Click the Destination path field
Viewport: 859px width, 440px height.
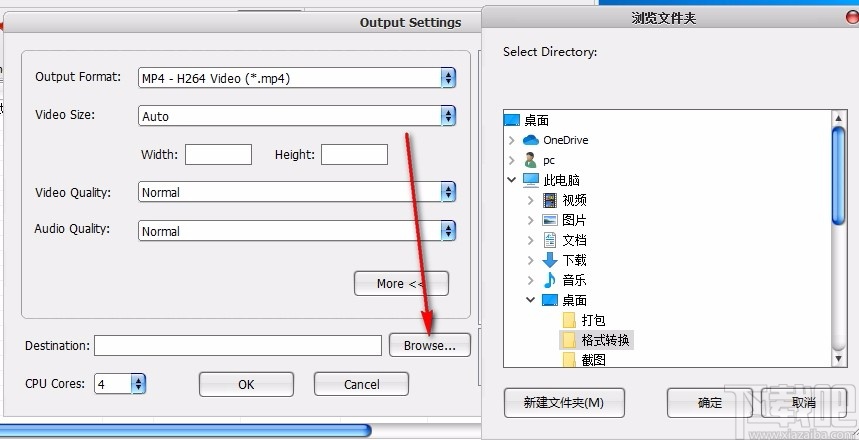[238, 346]
